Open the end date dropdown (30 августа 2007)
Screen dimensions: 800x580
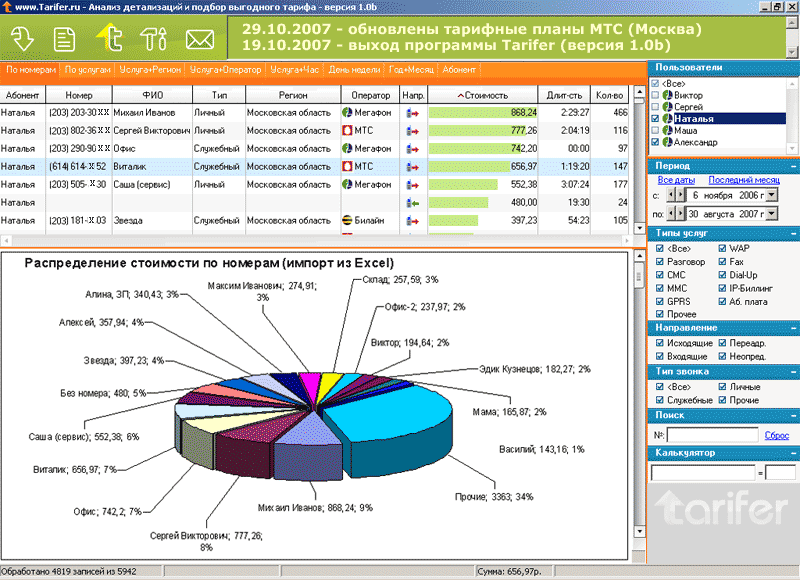click(771, 214)
